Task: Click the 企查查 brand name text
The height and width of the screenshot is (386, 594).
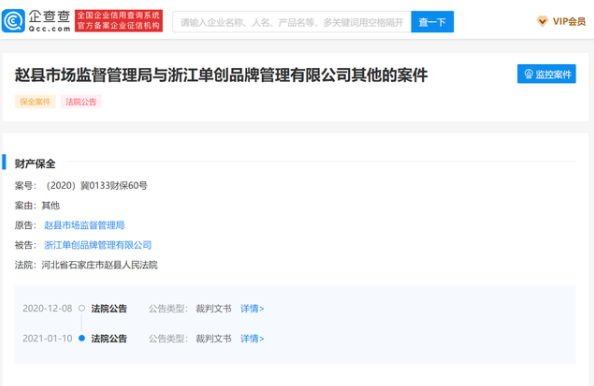Action: click(x=50, y=16)
